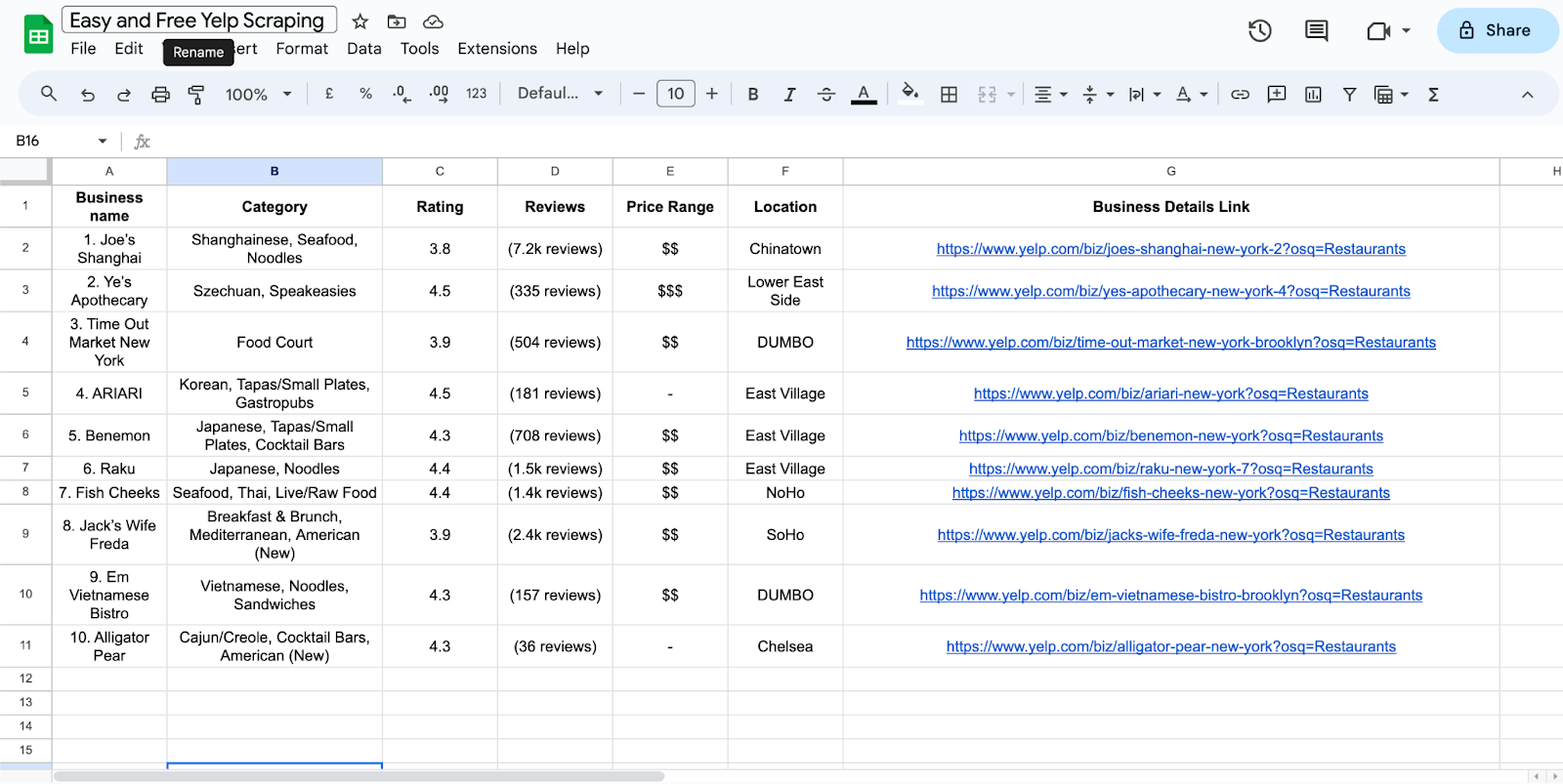Screen dimensions: 1563x784
Task: Click the horizontal scrollbar thumb
Action: 359,777
